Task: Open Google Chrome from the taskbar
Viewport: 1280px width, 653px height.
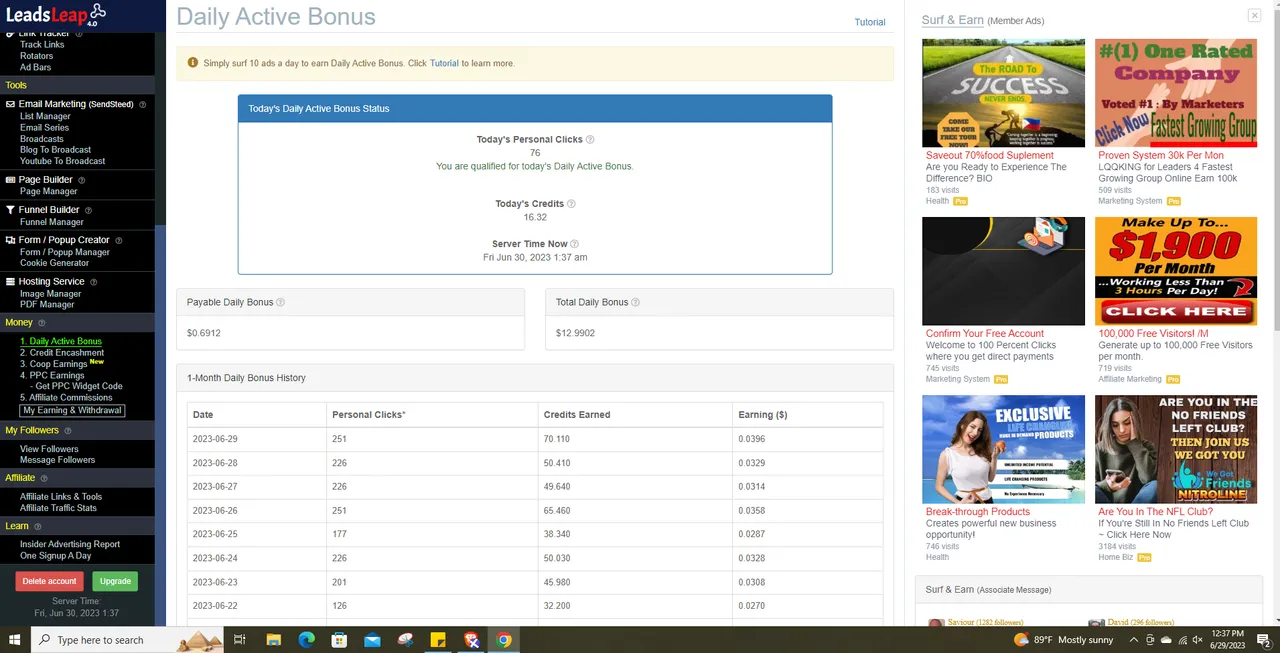Action: click(x=504, y=640)
